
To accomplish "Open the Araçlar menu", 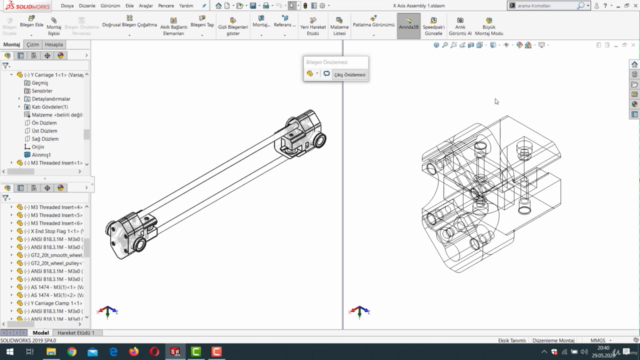I will coord(146,6).
